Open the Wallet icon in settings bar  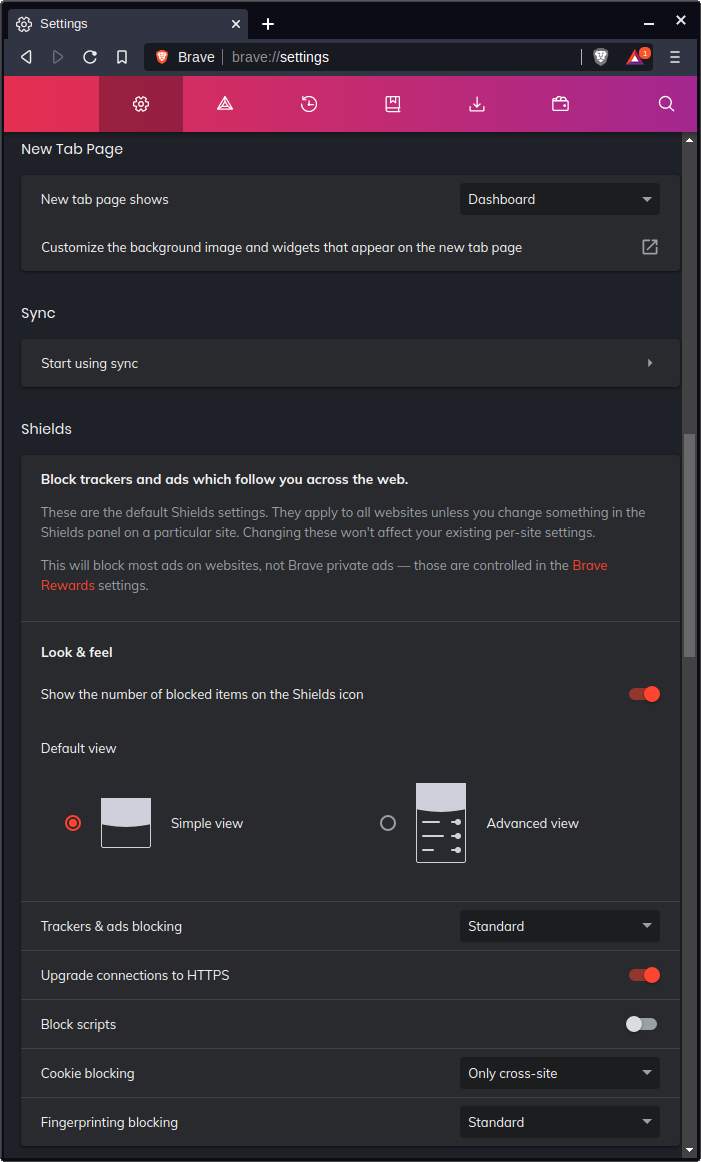560,104
